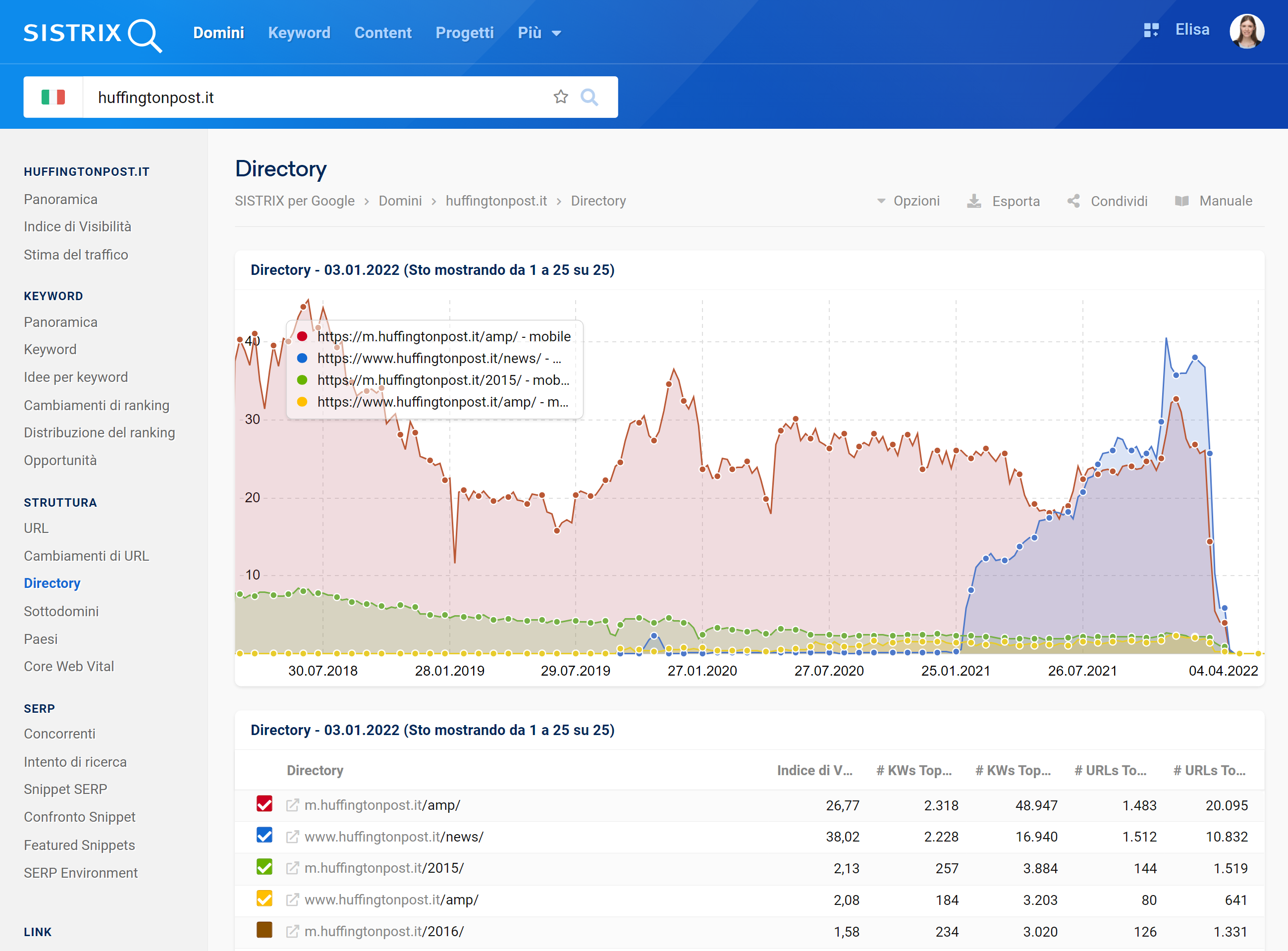Click red legend dot for m.huffingtonpost.it/amp/
Screen dimensions: 1288x951
pos(302,336)
